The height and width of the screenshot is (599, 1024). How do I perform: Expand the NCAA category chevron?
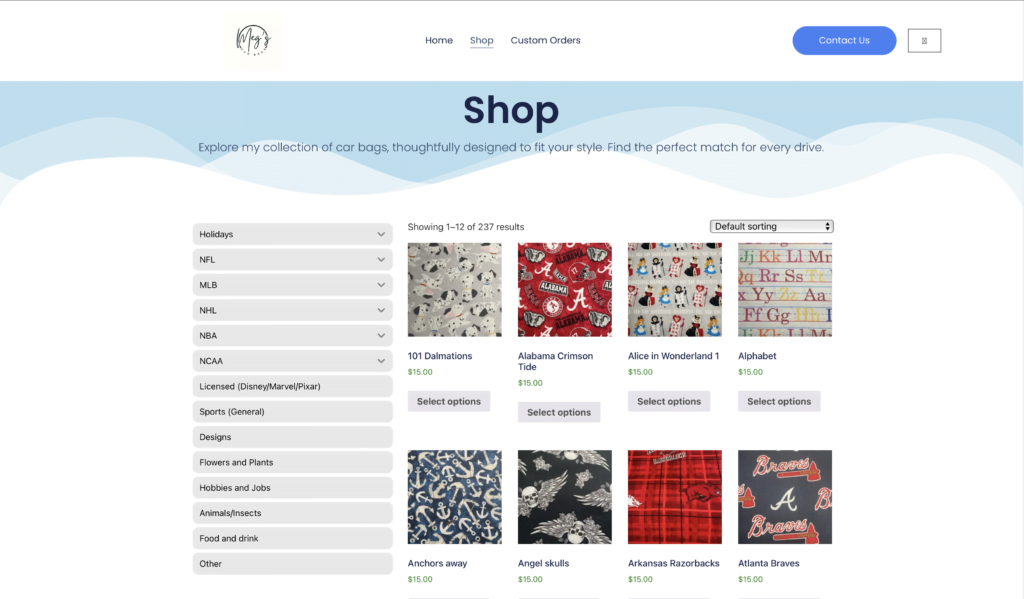point(381,361)
